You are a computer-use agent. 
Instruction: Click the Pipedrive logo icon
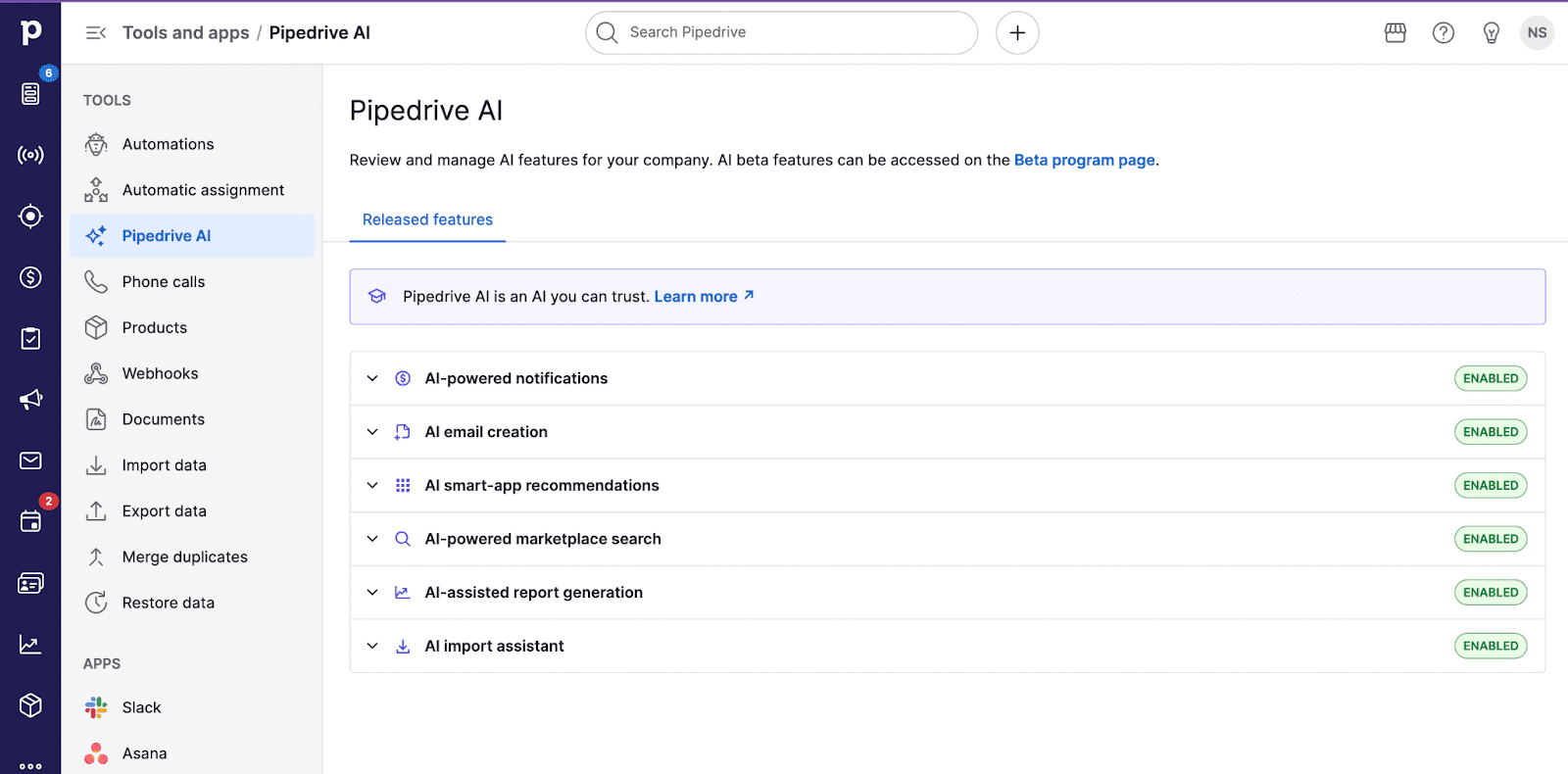pyautogui.click(x=30, y=32)
